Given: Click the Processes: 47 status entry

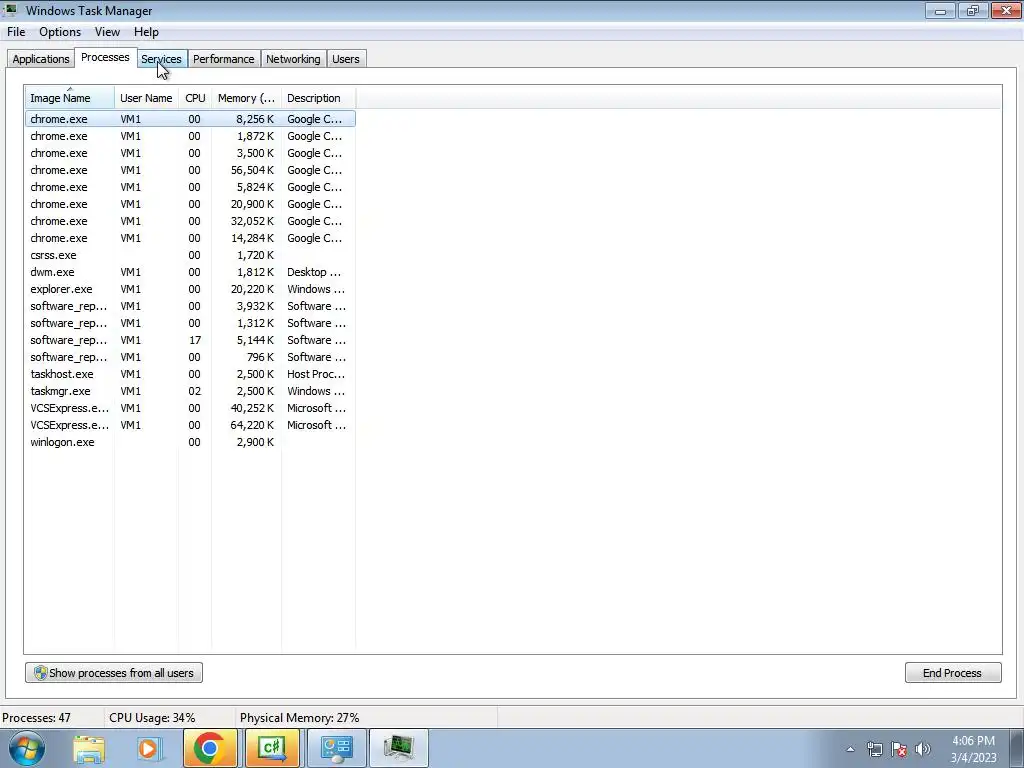Looking at the screenshot, I should [37, 718].
